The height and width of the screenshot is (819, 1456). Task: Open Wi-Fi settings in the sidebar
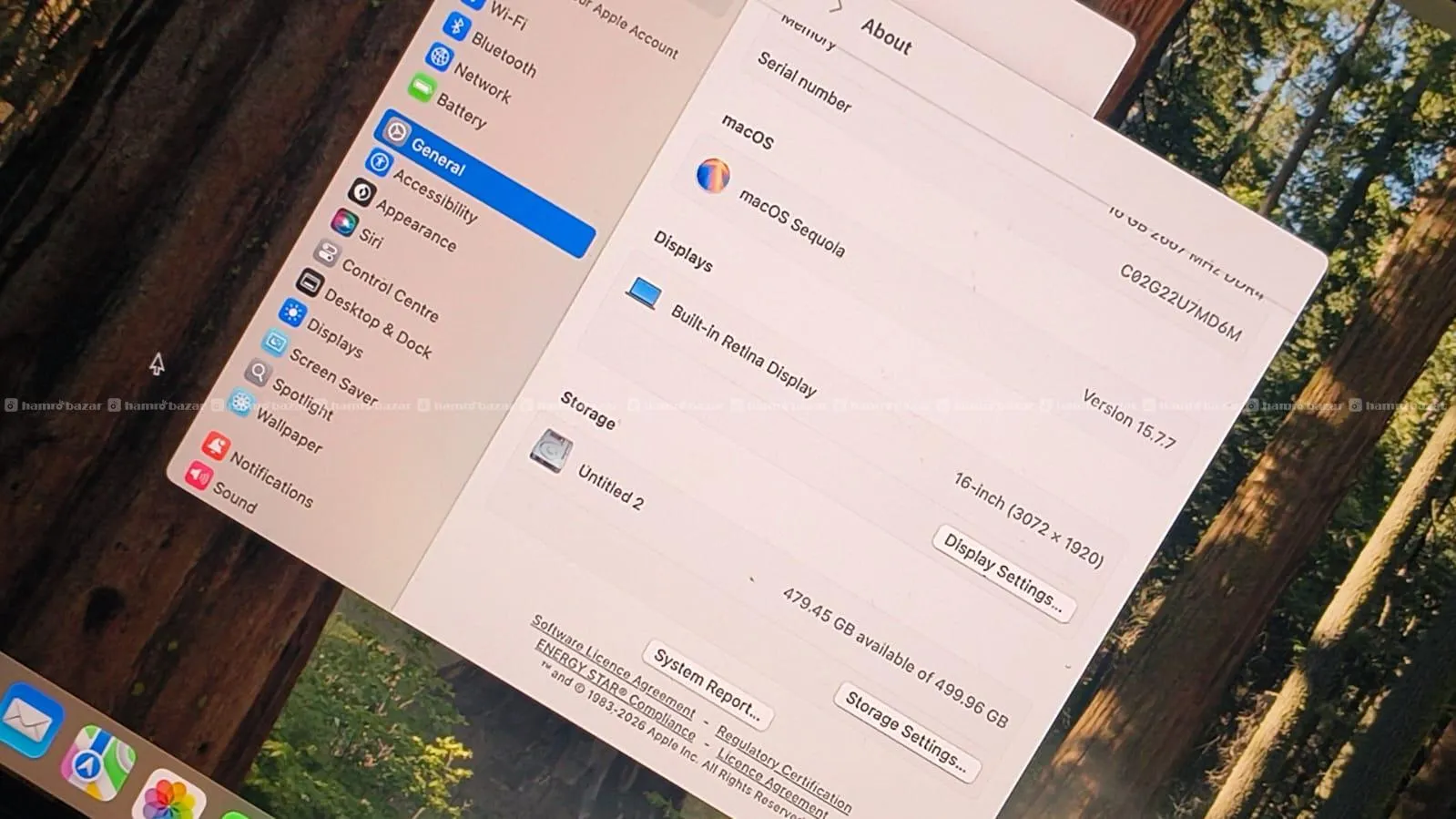tap(509, 15)
